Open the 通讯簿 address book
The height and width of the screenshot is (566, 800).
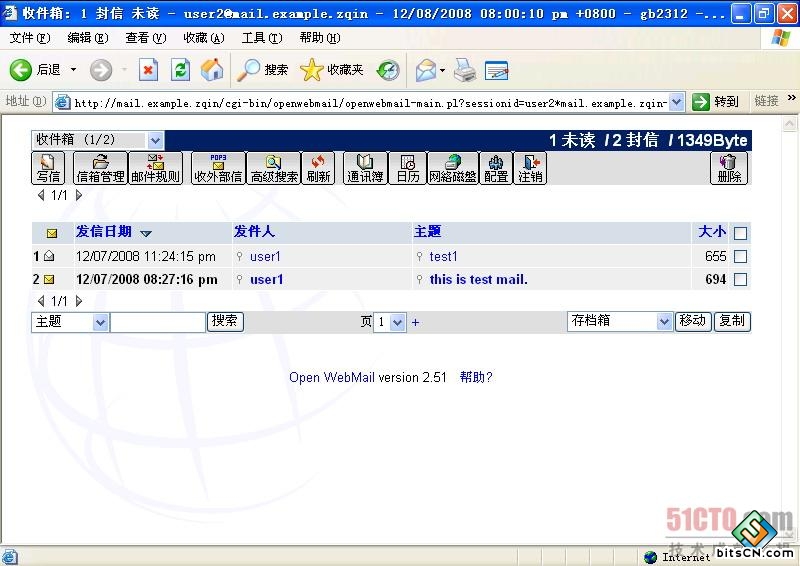(365, 168)
